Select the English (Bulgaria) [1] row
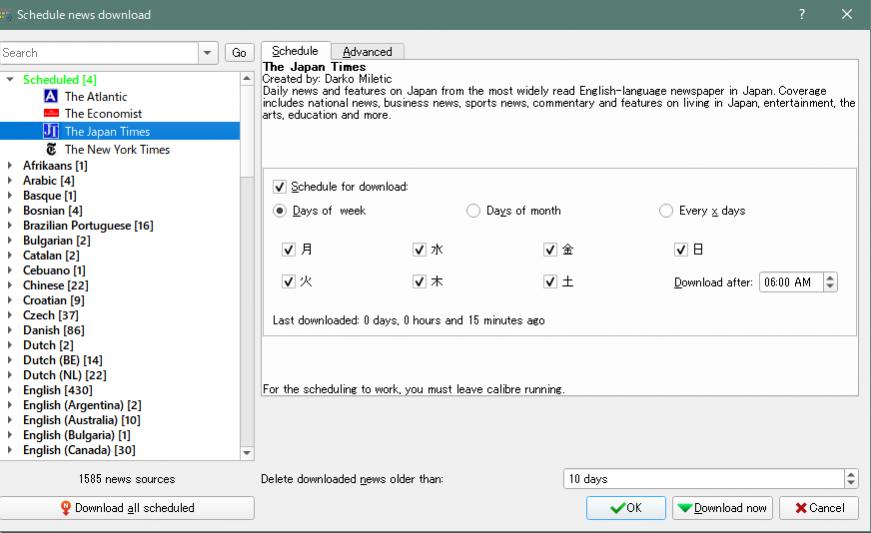 pos(77,435)
